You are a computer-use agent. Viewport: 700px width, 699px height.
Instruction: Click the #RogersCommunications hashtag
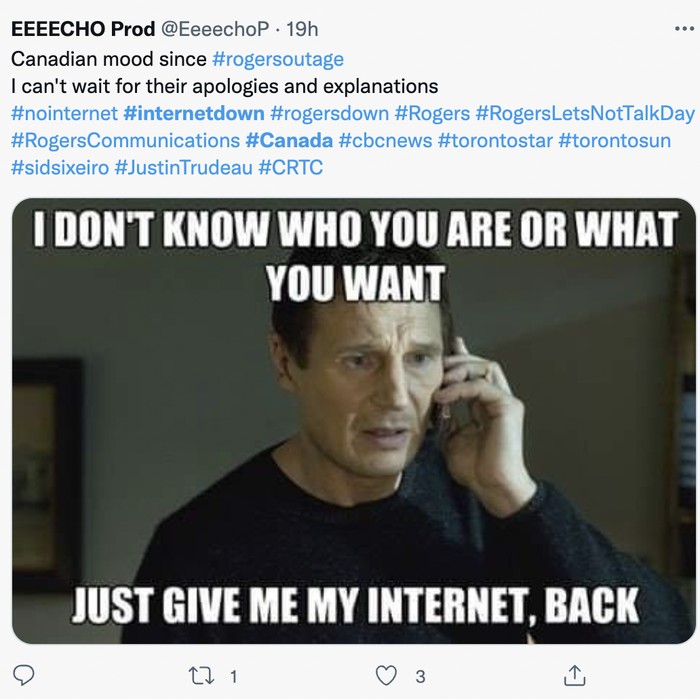click(x=125, y=140)
